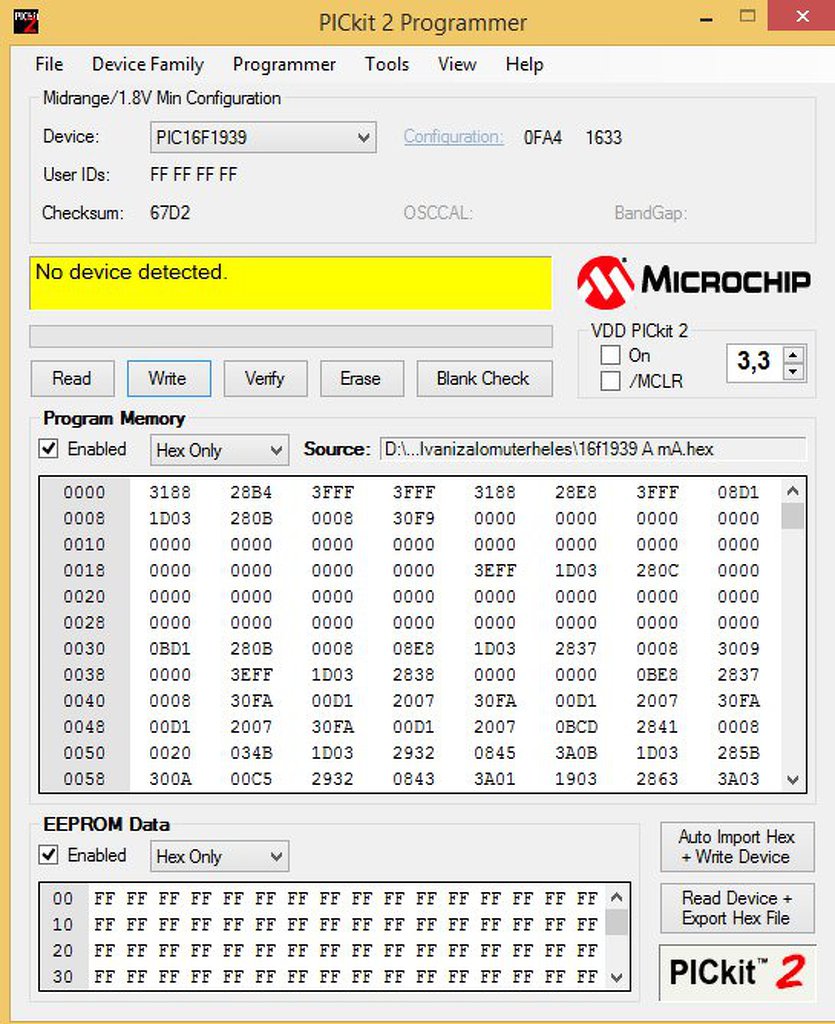Screen dimensions: 835x1024
Task: Click program memory address 0000
Action: pos(84,492)
